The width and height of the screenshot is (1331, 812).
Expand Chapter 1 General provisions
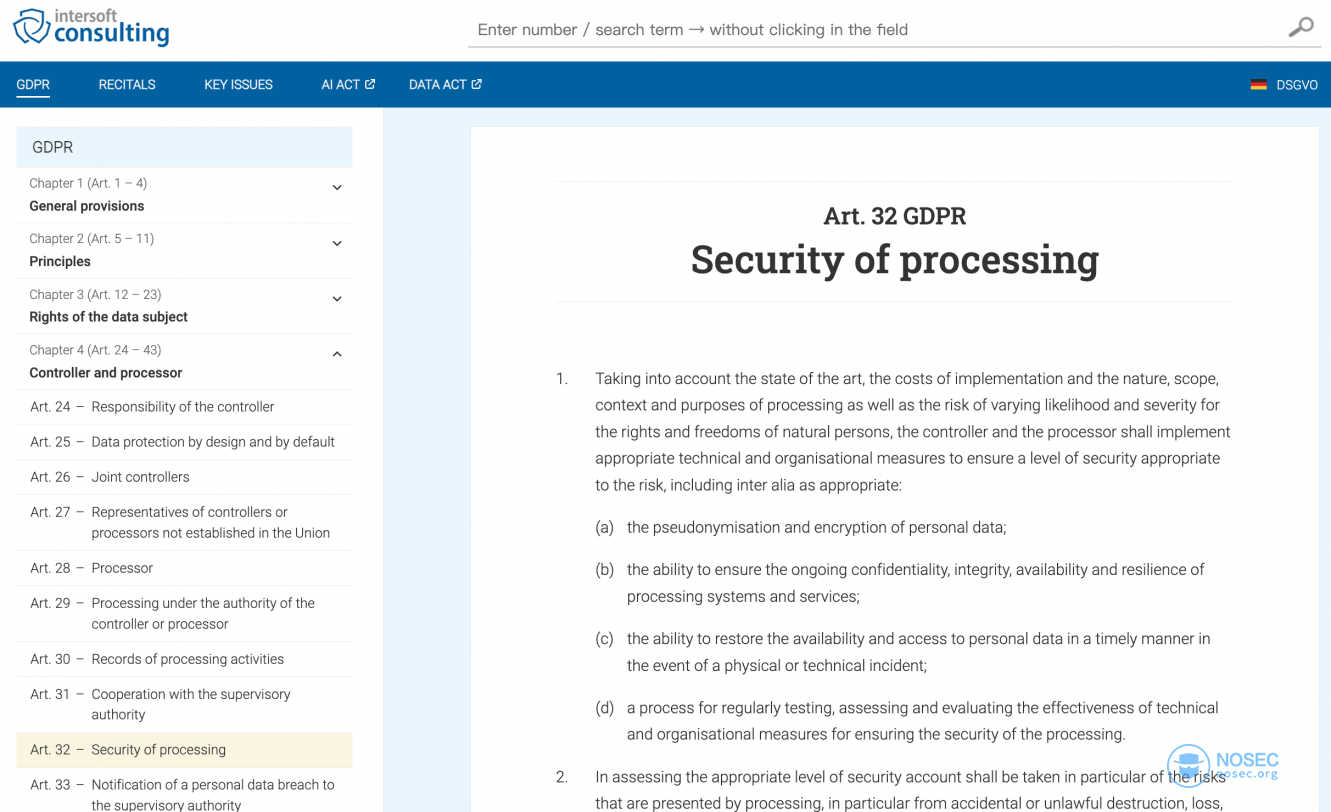coord(337,188)
